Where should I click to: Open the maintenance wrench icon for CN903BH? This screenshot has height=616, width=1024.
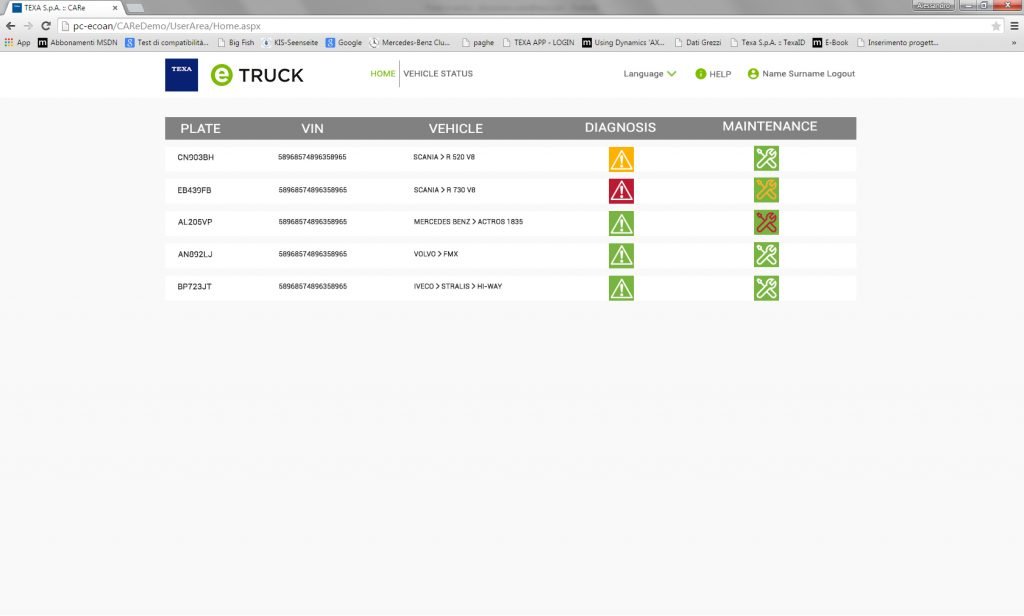click(x=766, y=158)
